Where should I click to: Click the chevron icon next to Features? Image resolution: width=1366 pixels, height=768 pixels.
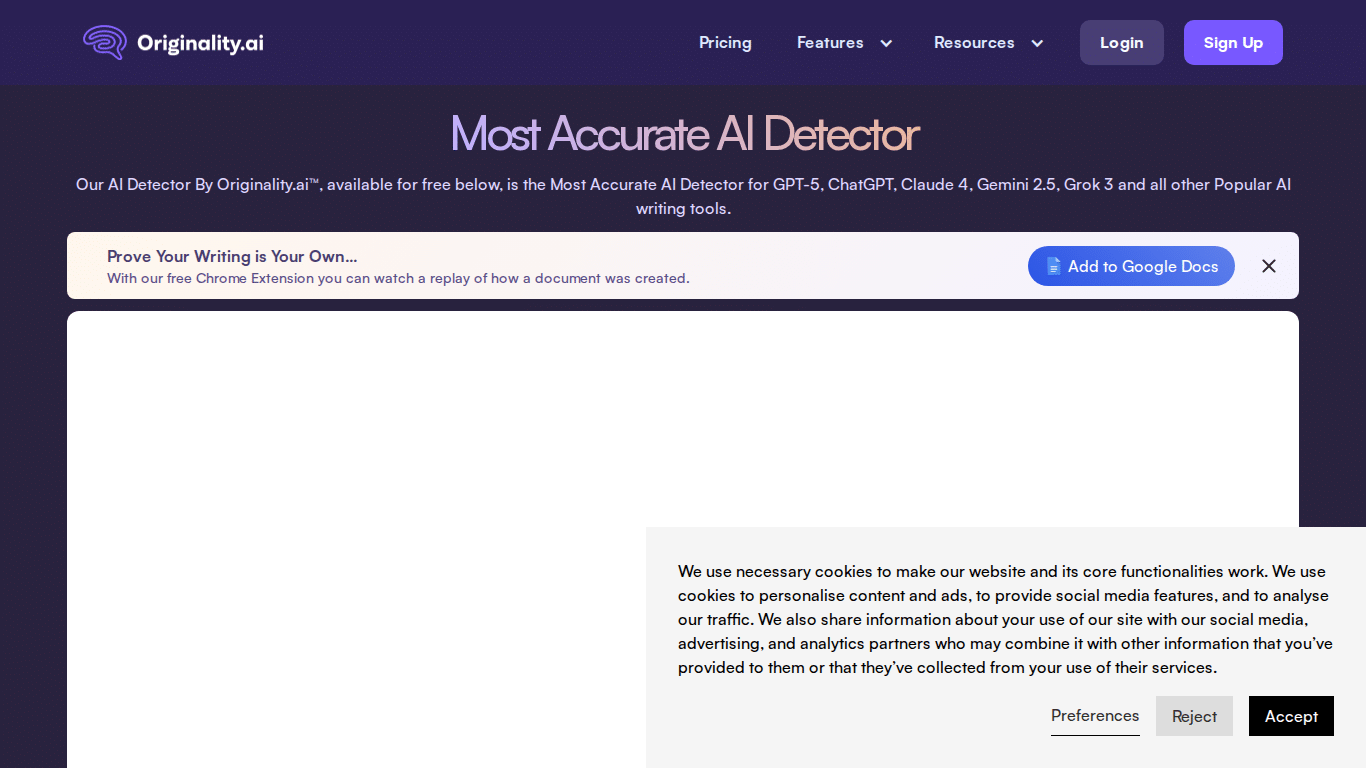885,43
